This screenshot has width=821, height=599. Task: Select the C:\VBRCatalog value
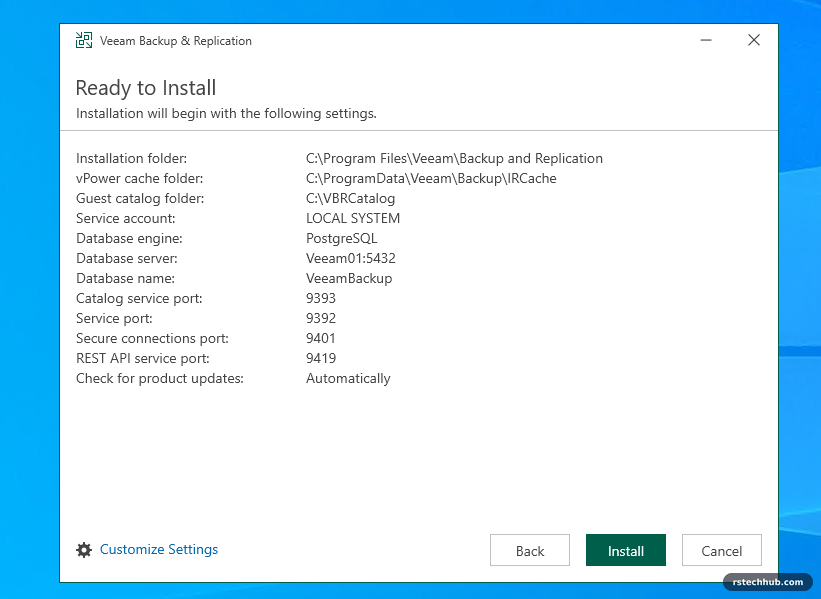pos(350,198)
